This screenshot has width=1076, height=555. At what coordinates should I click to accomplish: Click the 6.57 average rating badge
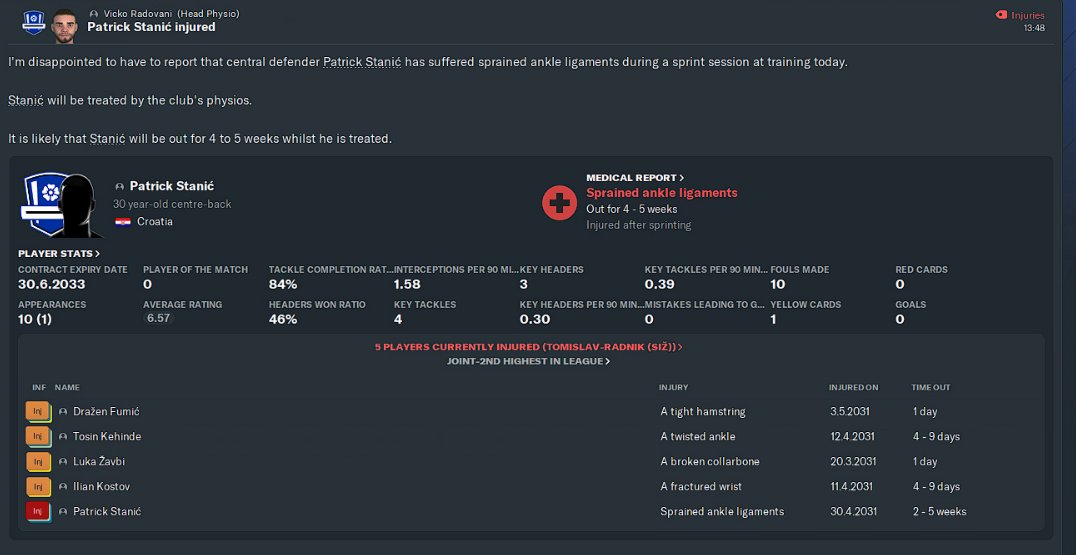(159, 319)
